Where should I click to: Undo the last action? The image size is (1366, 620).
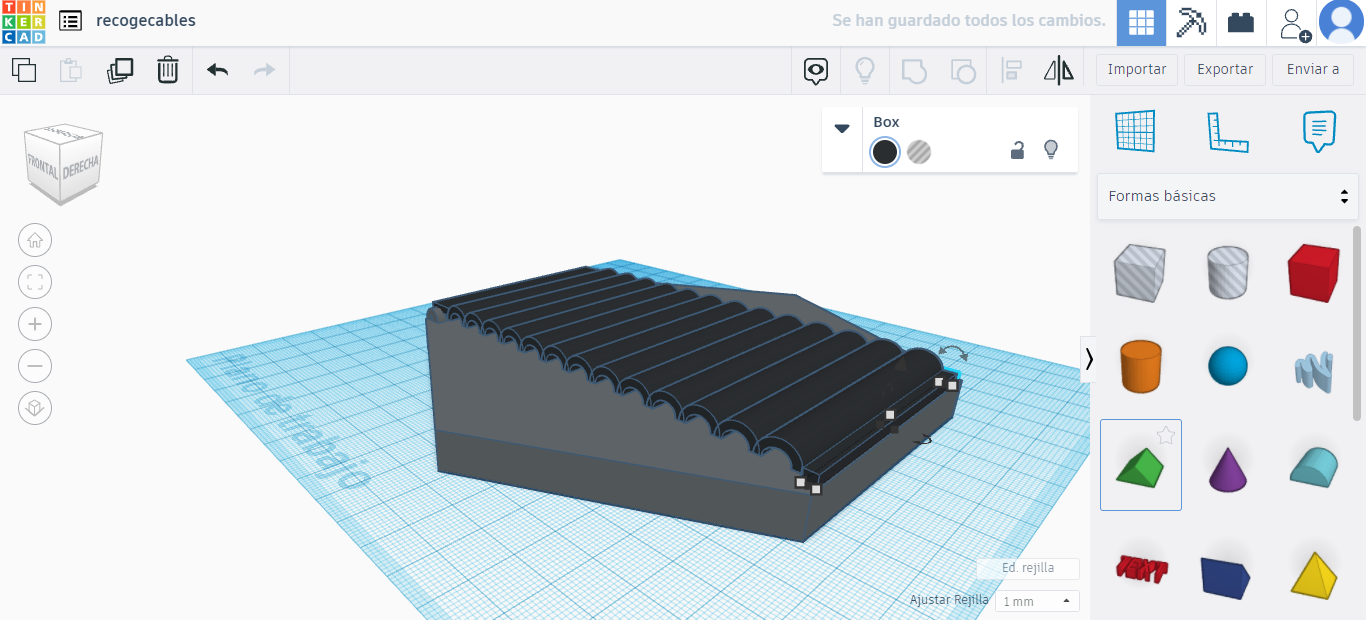click(x=218, y=70)
